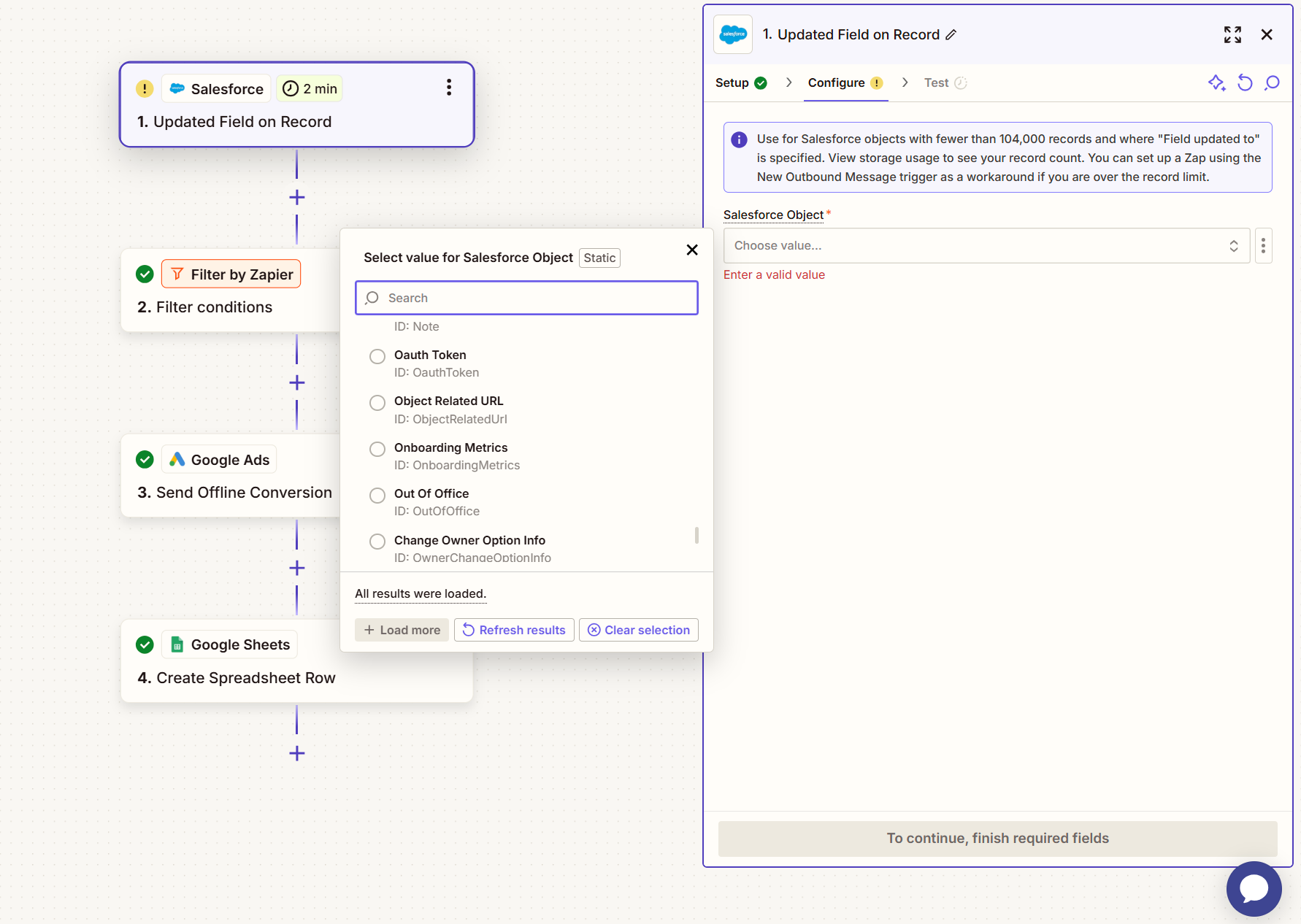The image size is (1301, 924).
Task: Click the popup list scrollbar thumb
Action: [696, 536]
